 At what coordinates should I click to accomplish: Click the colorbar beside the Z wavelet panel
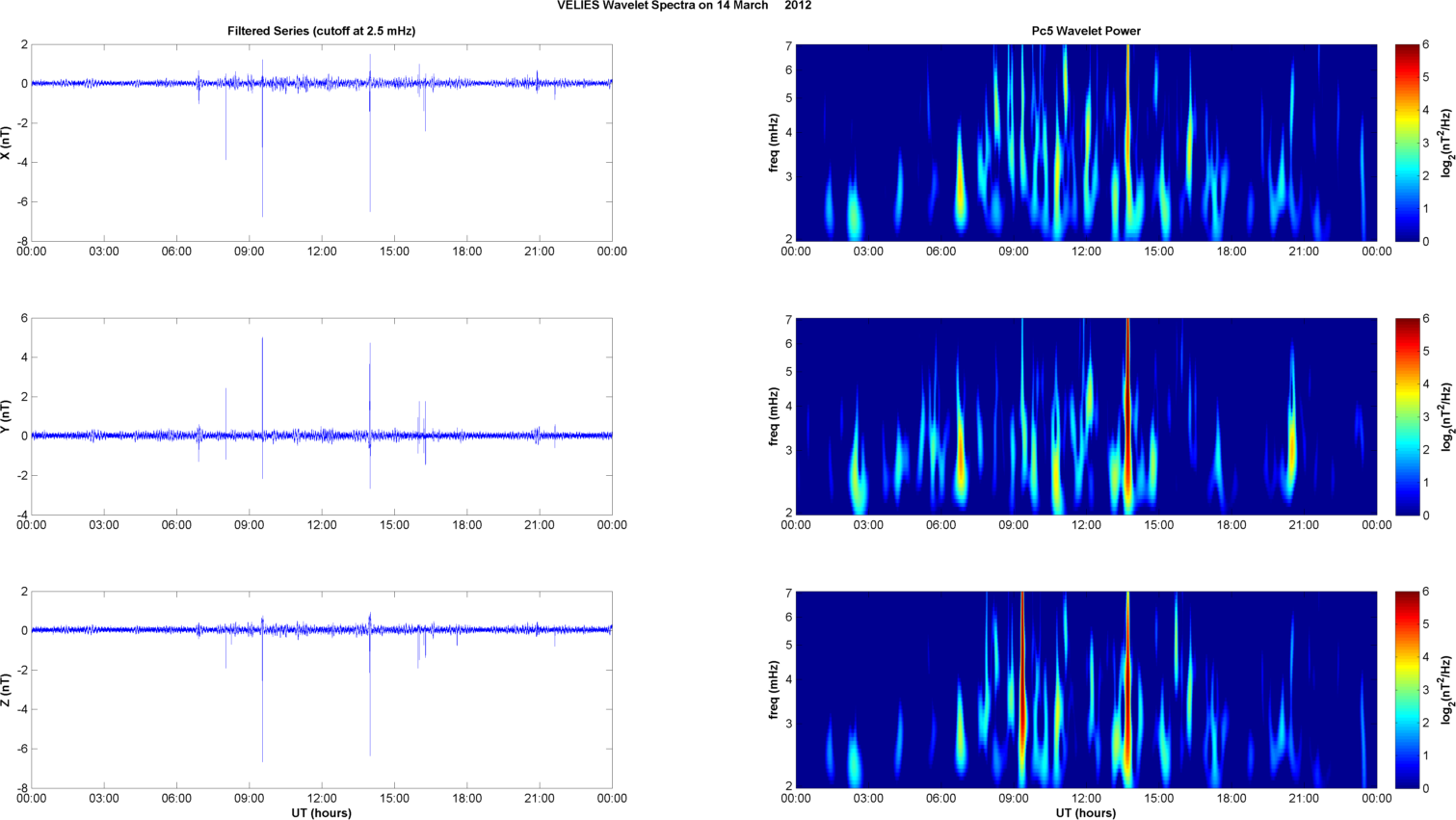tap(1407, 690)
